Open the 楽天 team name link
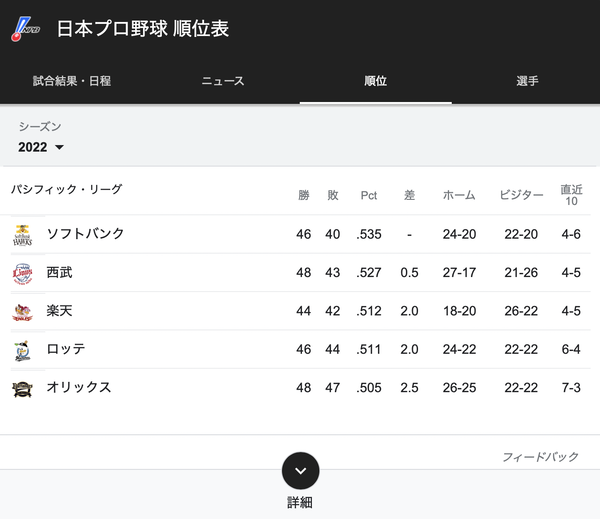The image size is (600, 519). 59,310
